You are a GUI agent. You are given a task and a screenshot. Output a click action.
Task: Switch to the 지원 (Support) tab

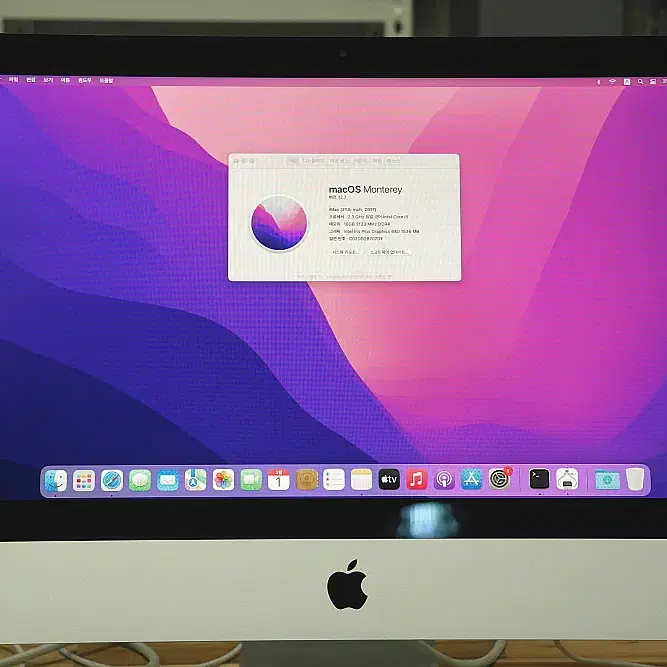click(377, 161)
